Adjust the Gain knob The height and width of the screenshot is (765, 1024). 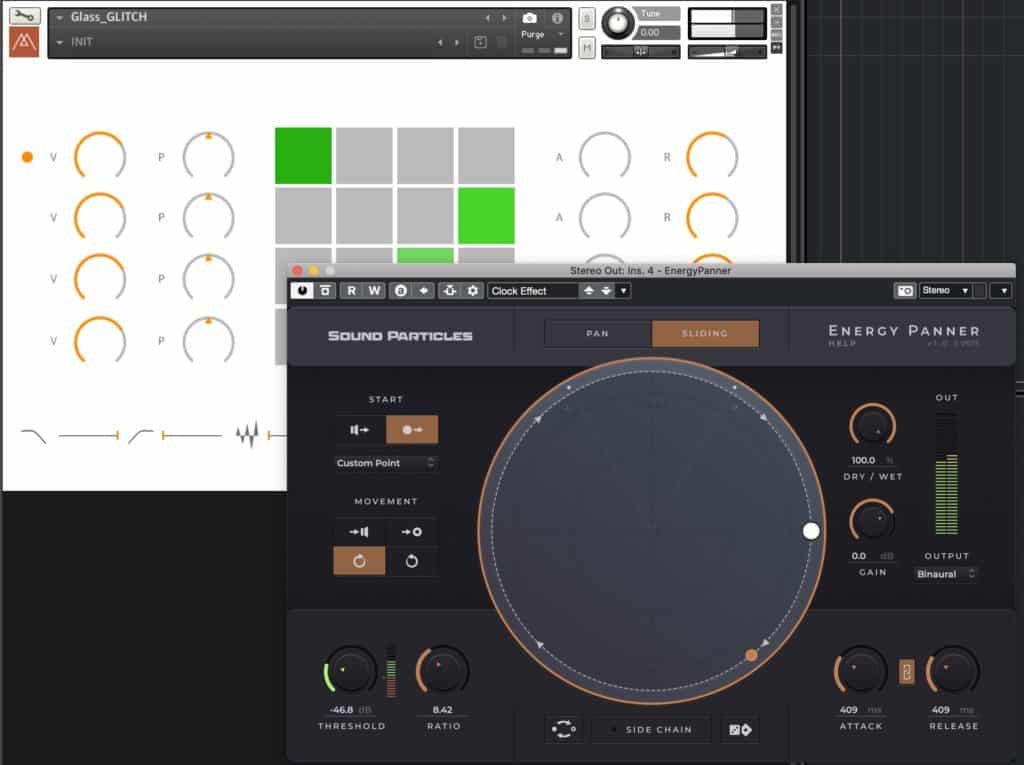point(872,522)
